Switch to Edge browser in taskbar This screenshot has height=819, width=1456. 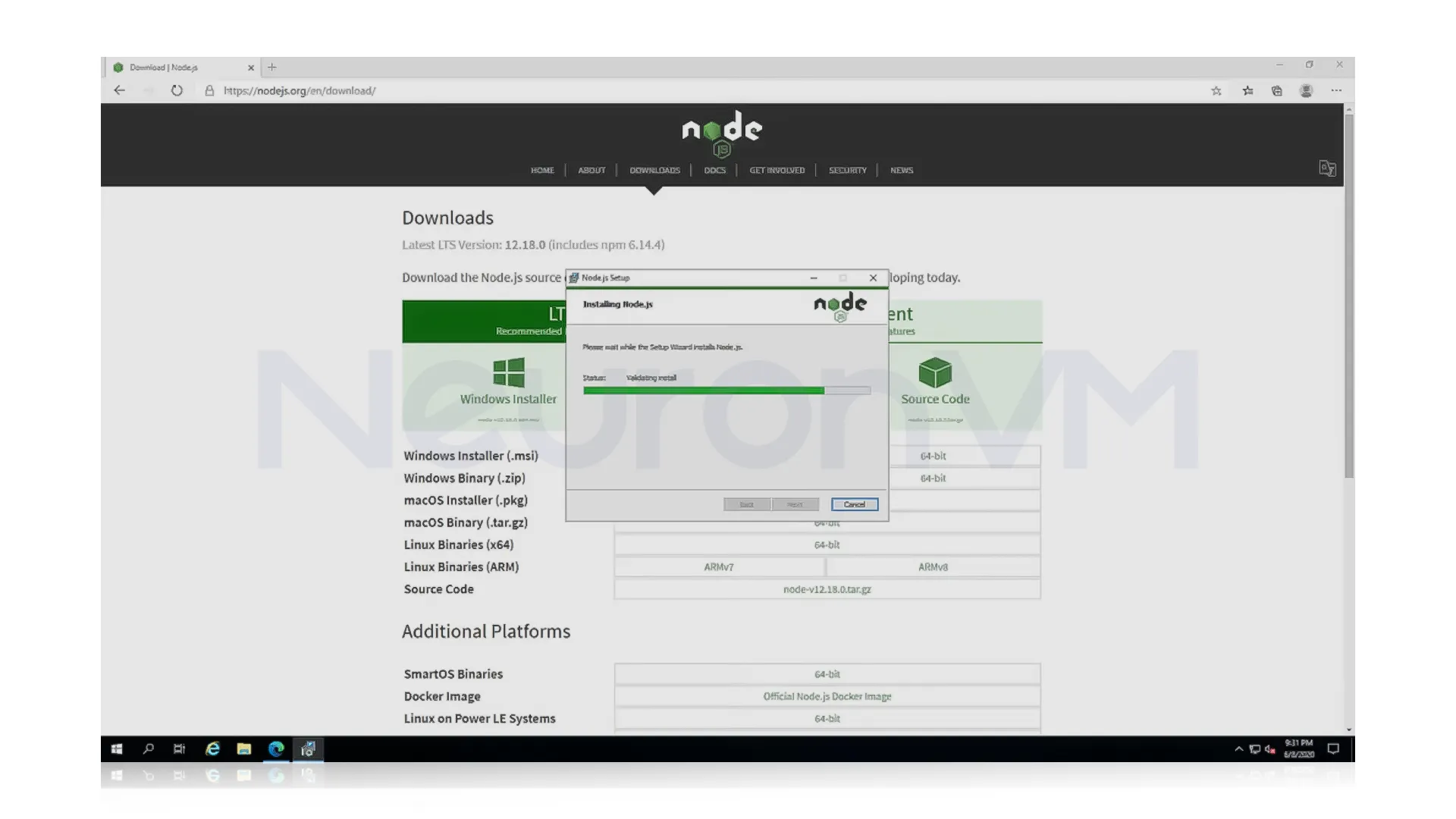pos(276,749)
